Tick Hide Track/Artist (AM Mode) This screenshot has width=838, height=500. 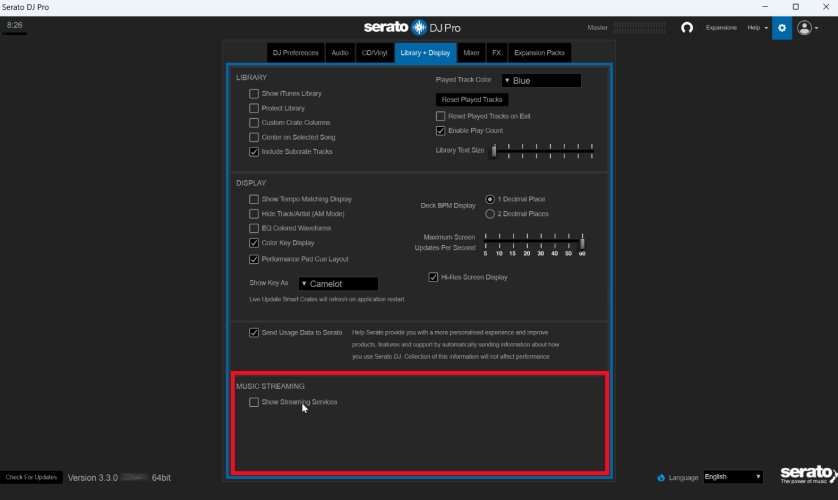254,214
